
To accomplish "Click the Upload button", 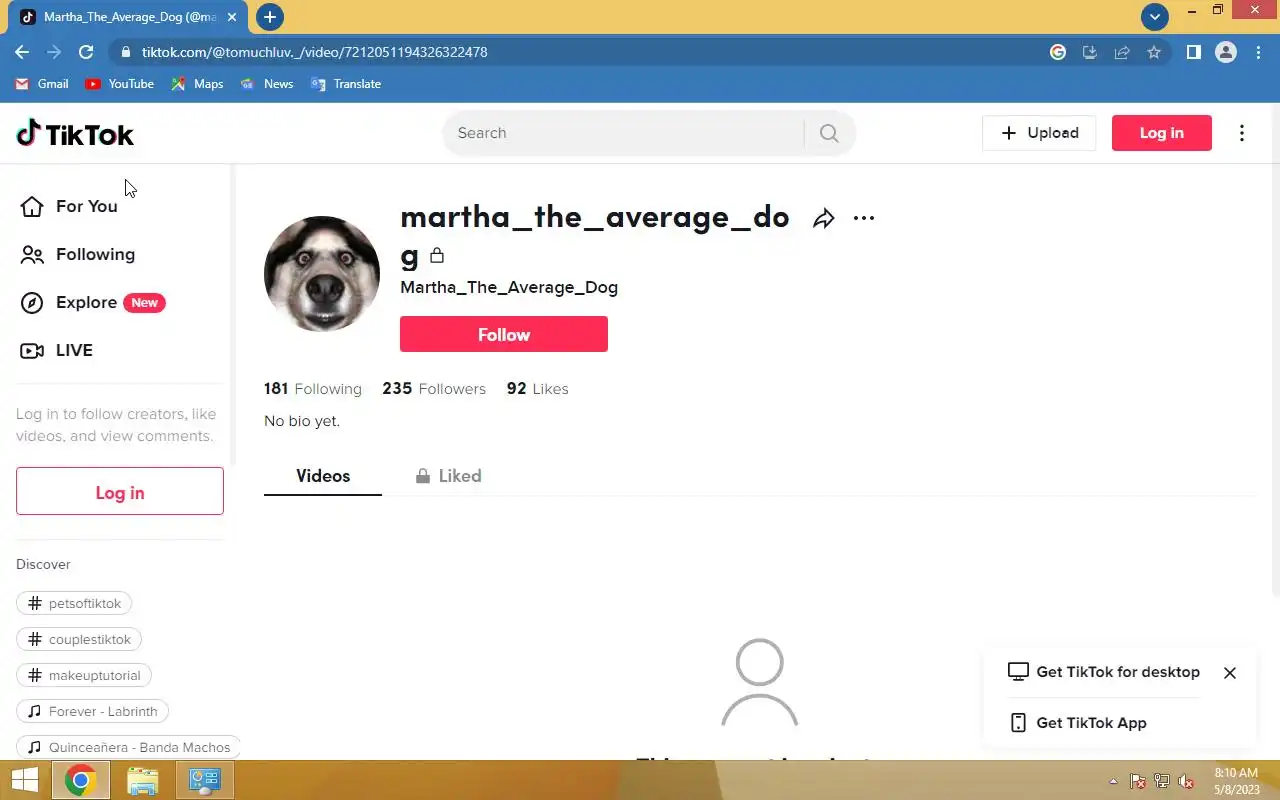I will tap(1039, 133).
